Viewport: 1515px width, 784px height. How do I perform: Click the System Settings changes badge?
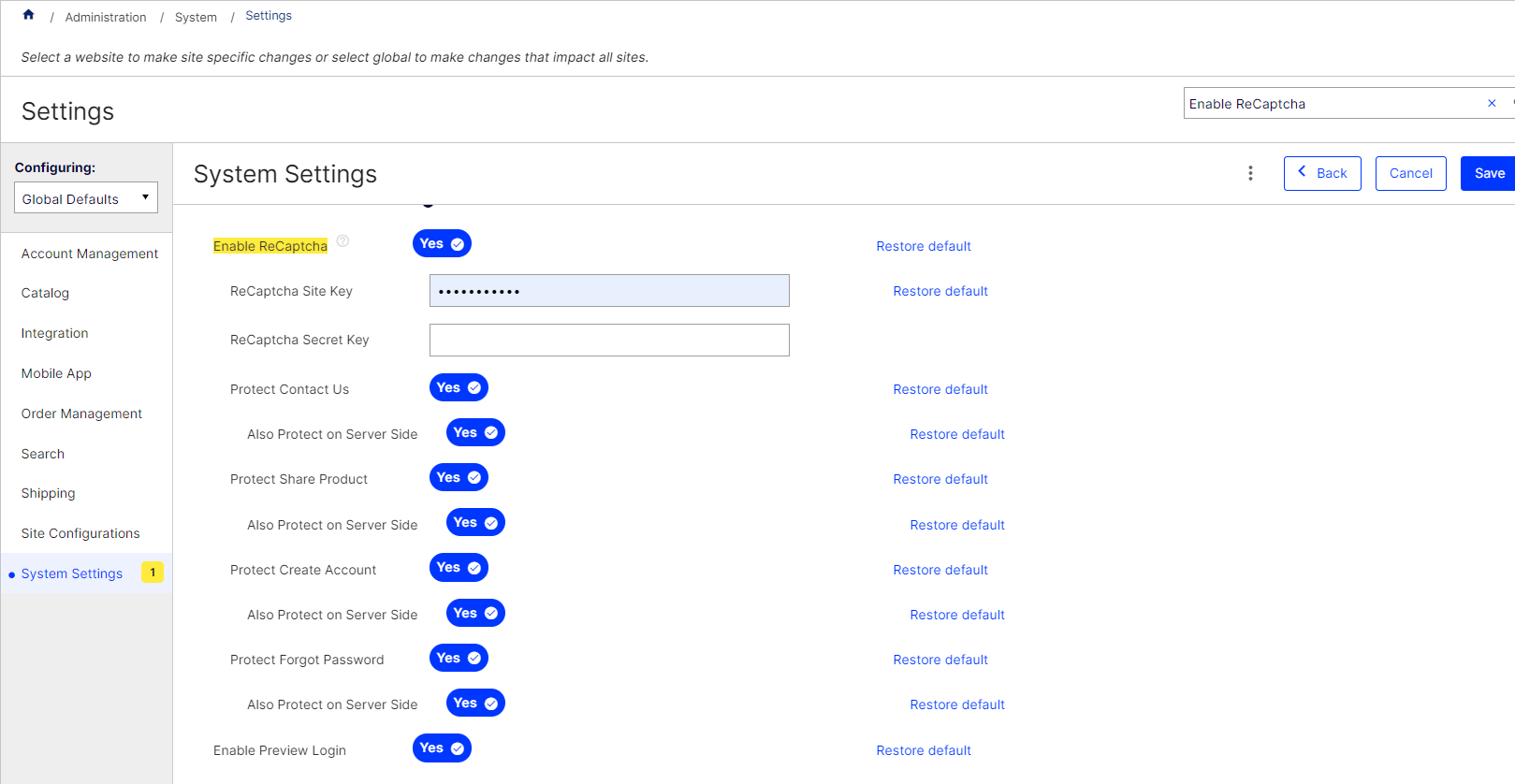153,572
